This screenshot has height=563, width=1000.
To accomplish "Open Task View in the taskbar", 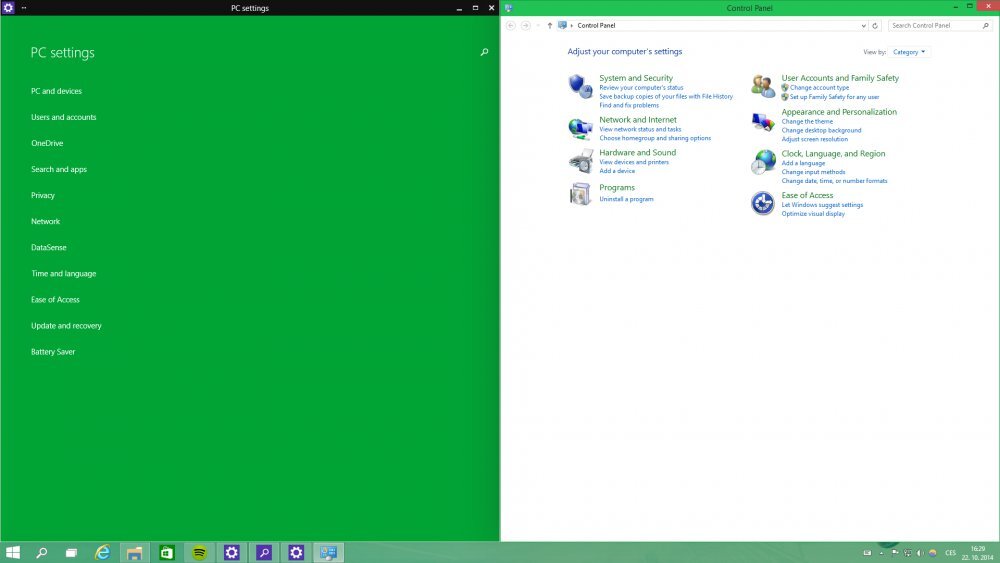I will click(71, 553).
